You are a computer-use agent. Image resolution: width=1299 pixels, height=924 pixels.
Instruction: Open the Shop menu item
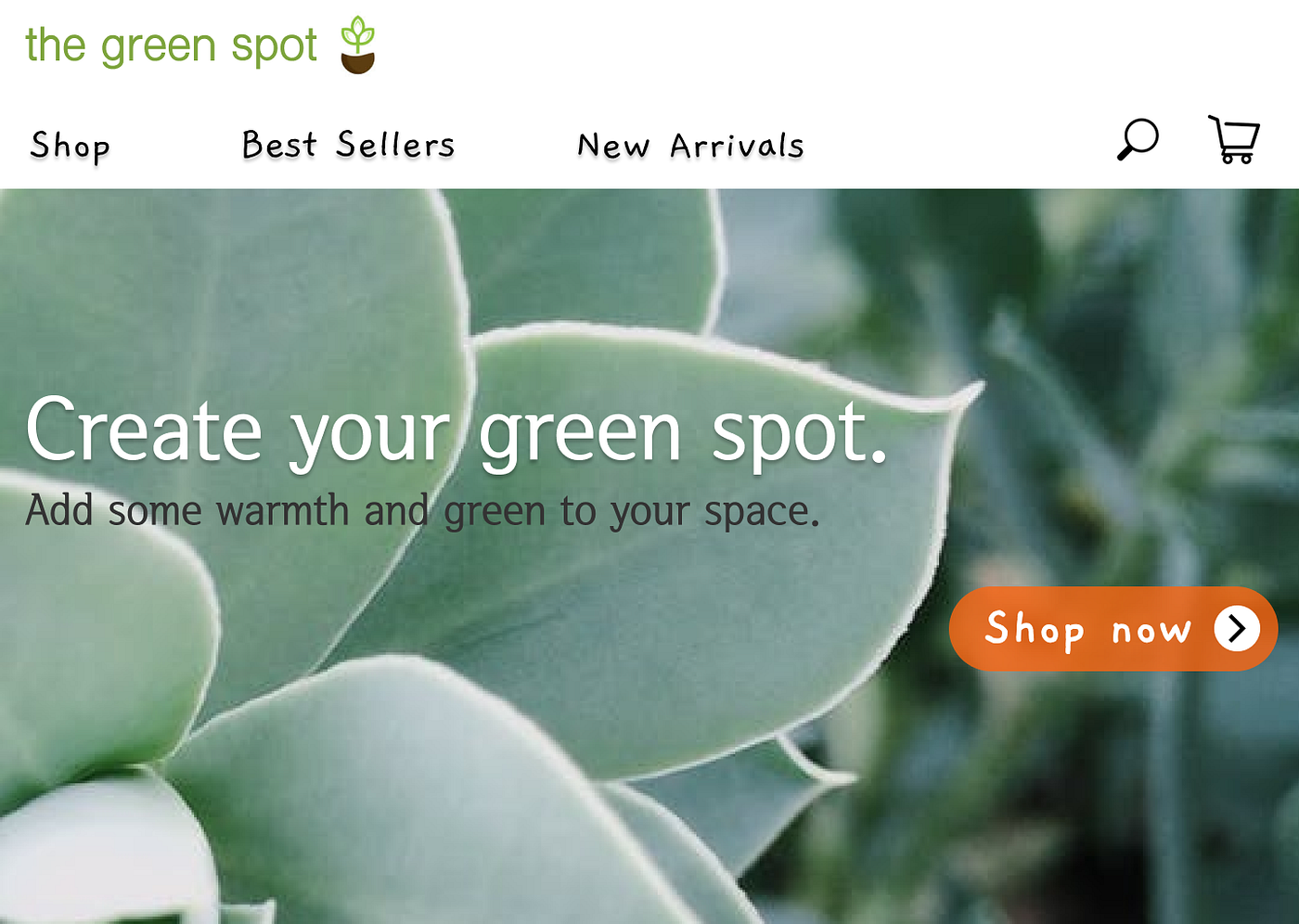coord(71,147)
